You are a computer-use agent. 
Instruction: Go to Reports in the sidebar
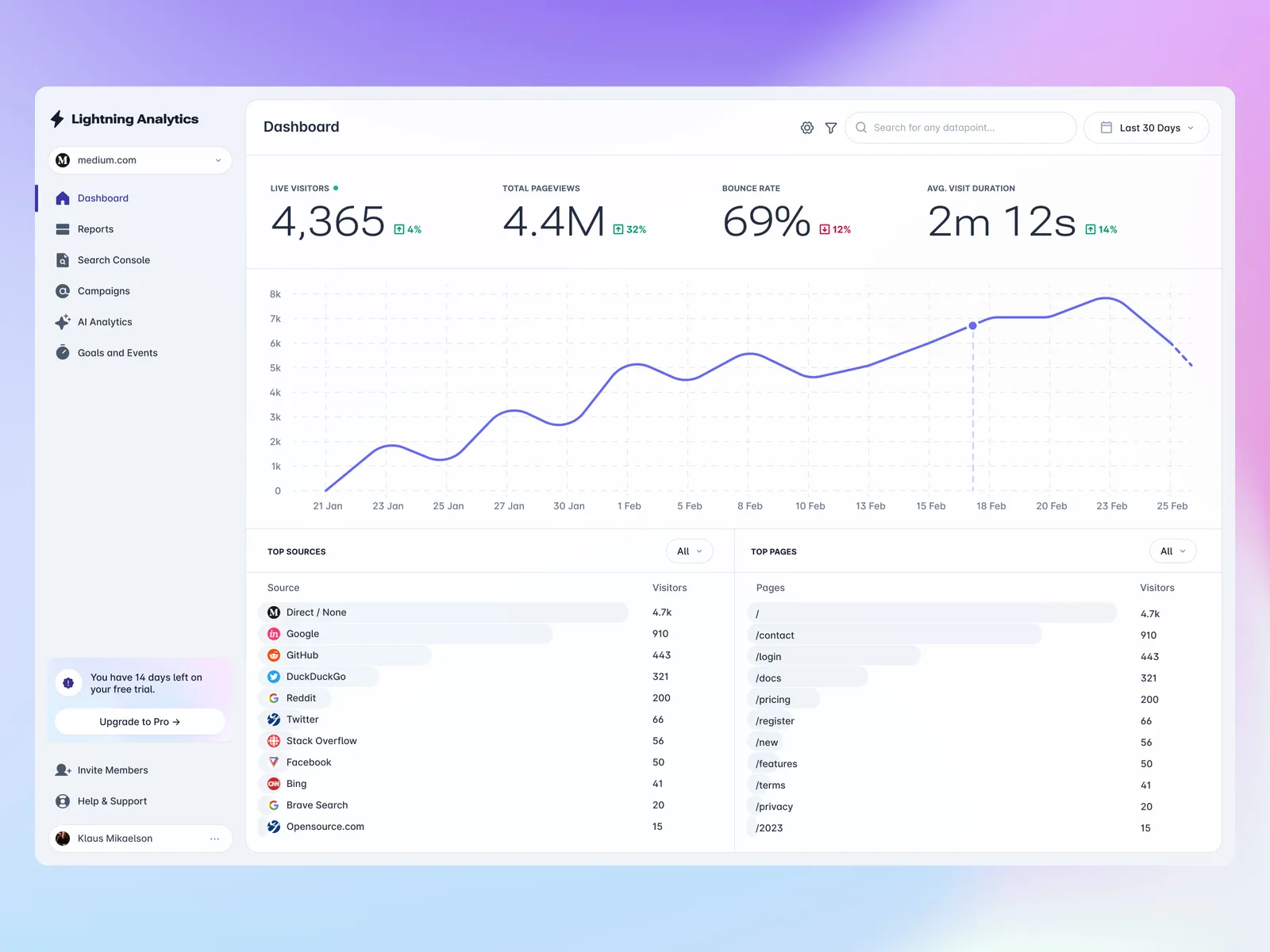click(95, 229)
